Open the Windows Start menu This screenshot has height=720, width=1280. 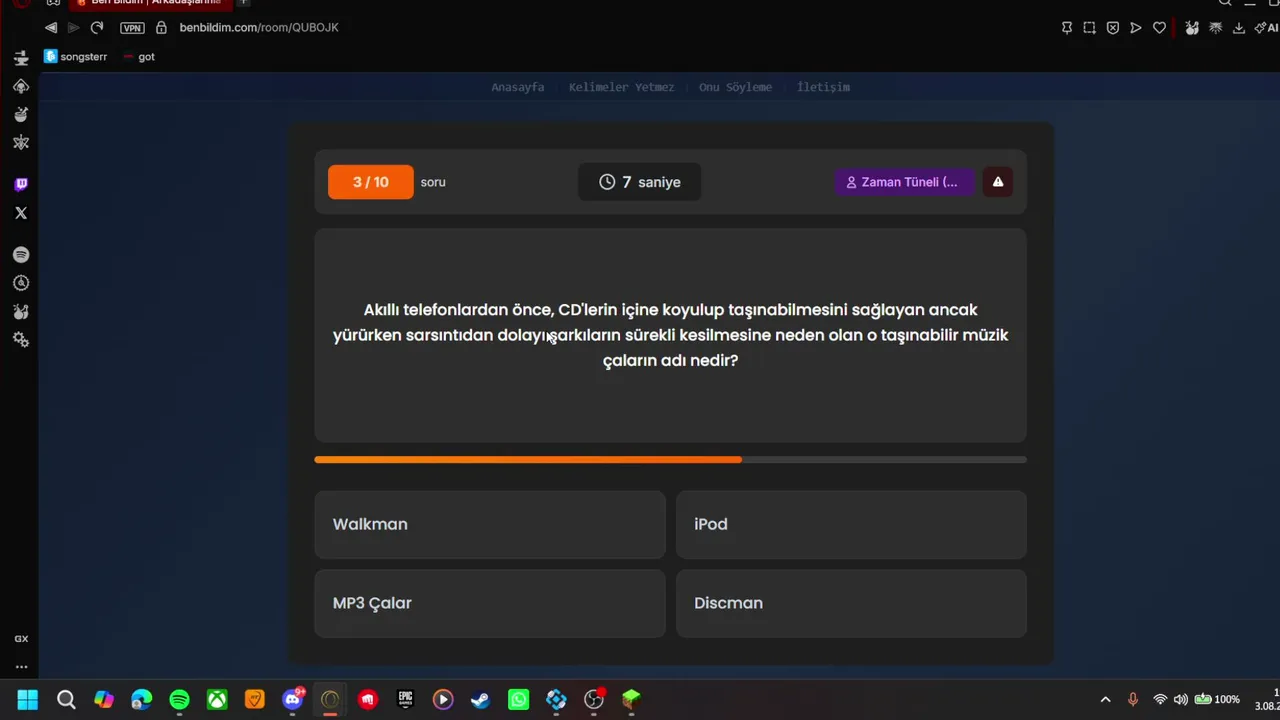click(28, 700)
